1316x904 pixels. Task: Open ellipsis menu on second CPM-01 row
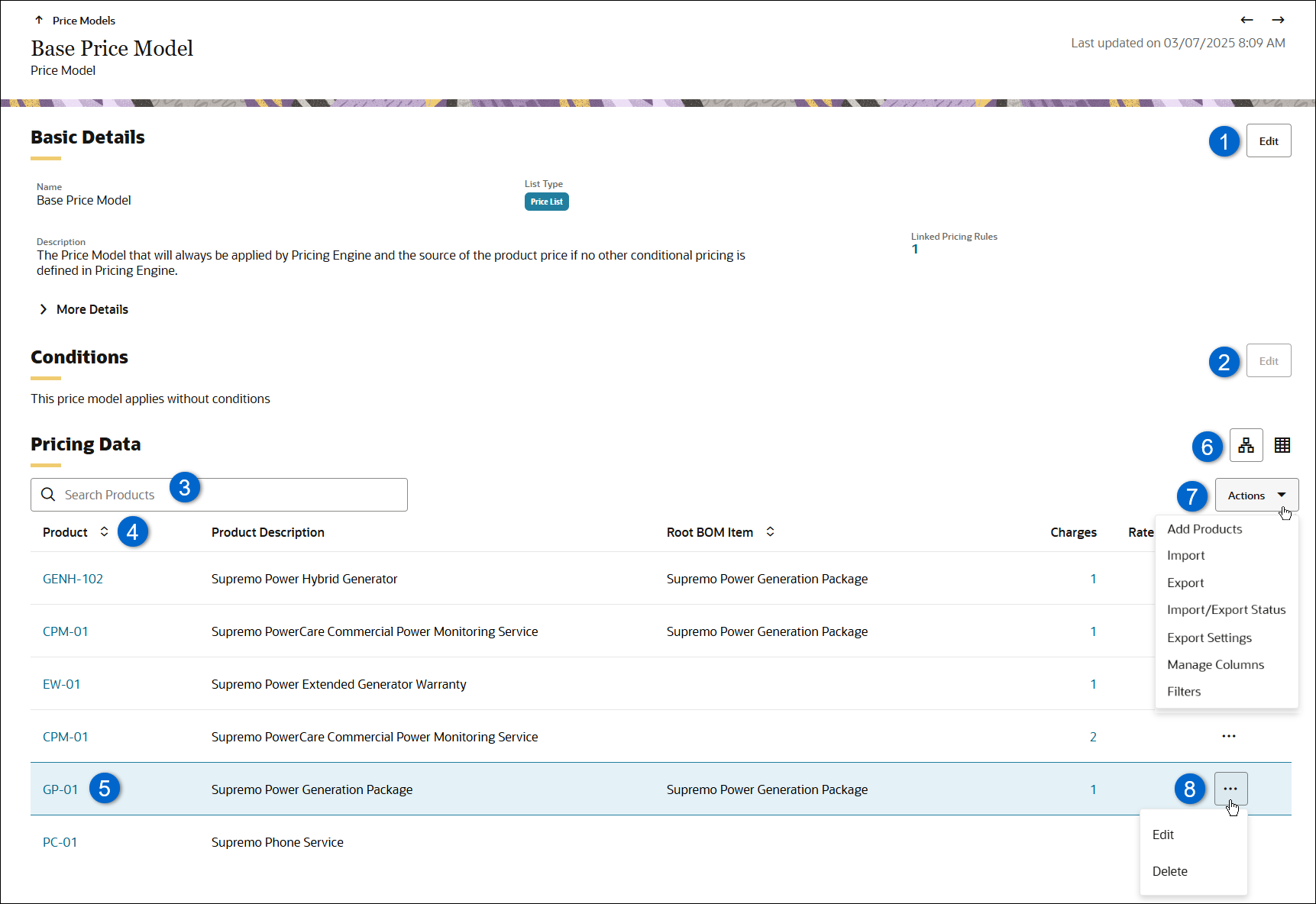click(1228, 736)
